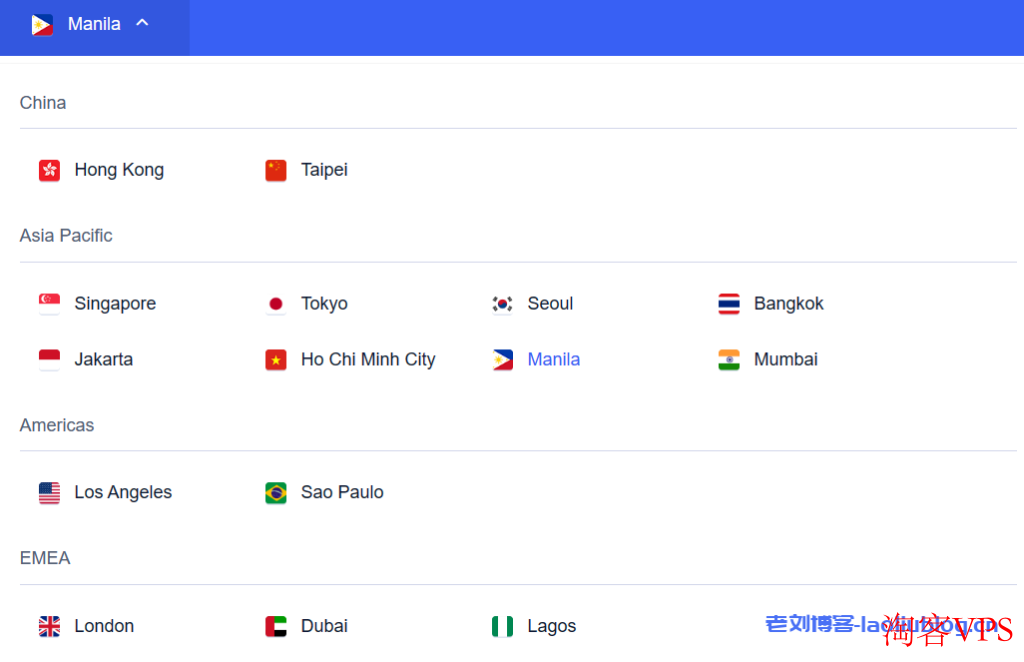Select Jakarta from Asia Pacific list

pyautogui.click(x=103, y=359)
